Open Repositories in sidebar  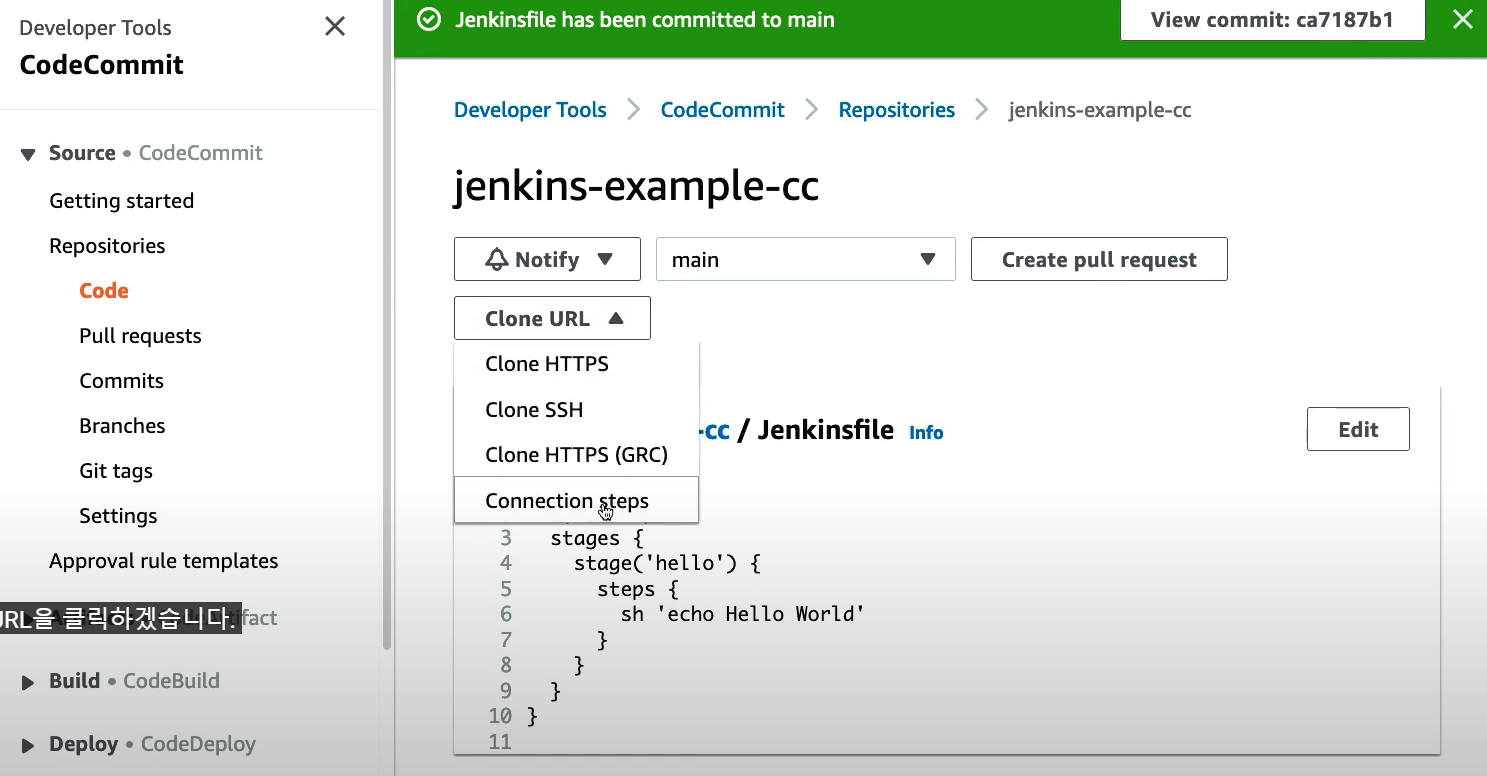click(x=107, y=246)
